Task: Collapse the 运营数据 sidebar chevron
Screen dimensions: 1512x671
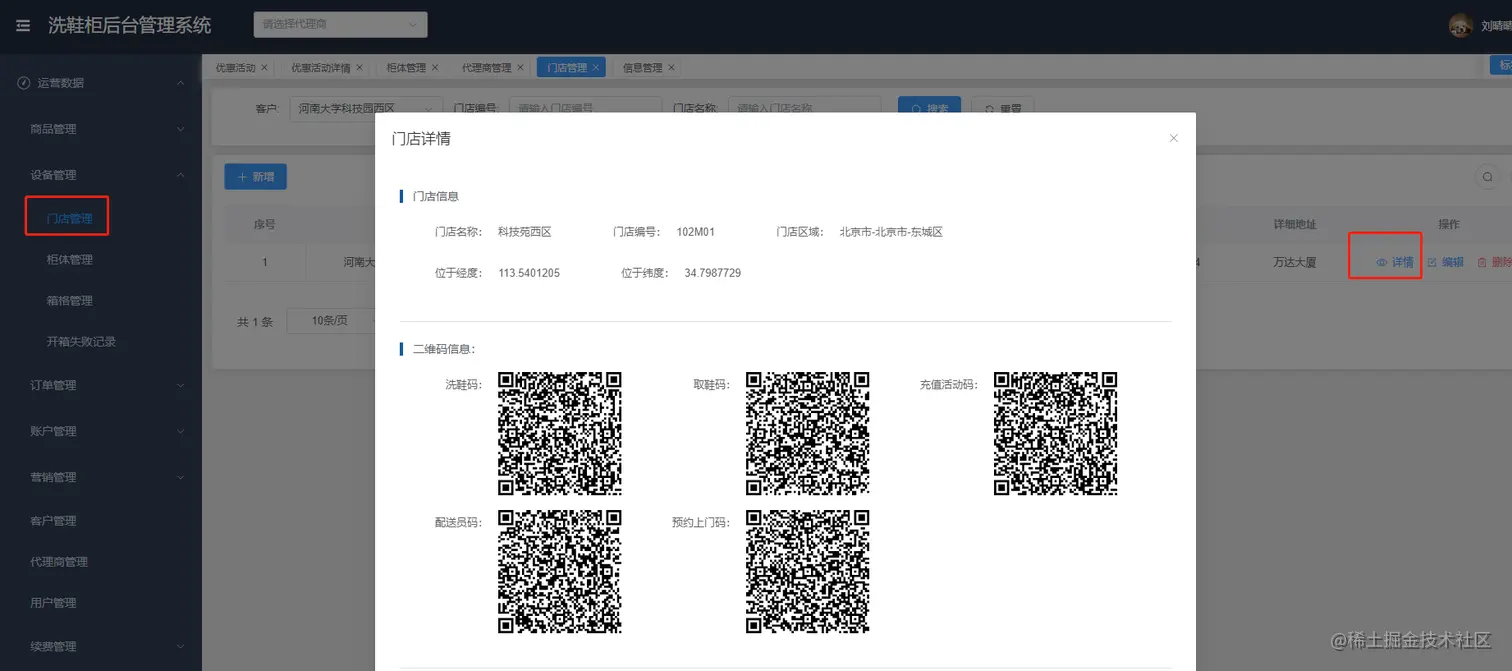Action: coord(181,83)
